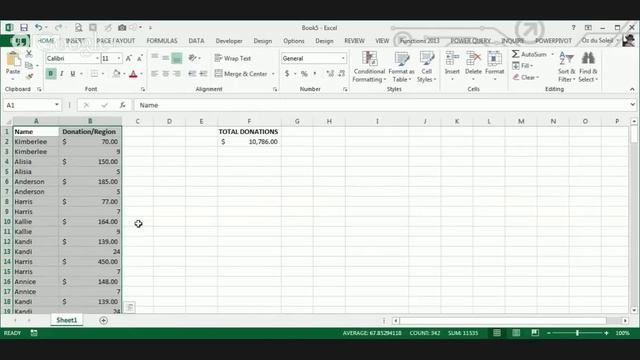
Task: Open the font size dropdown
Action: [119, 58]
